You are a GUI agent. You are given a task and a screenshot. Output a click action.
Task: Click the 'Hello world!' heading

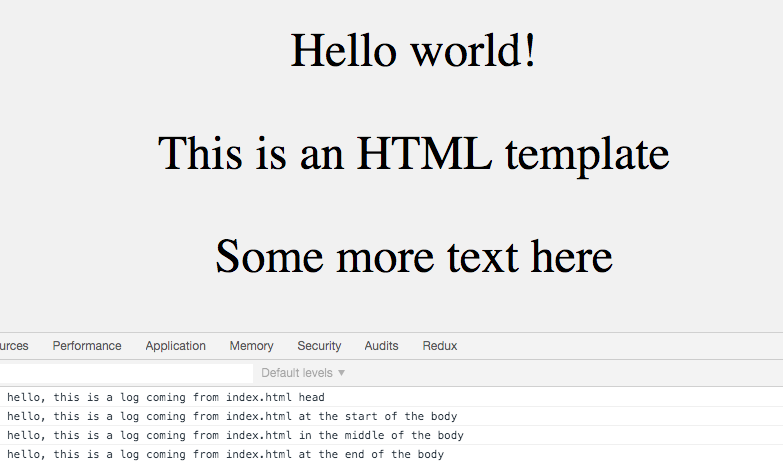pos(413,50)
